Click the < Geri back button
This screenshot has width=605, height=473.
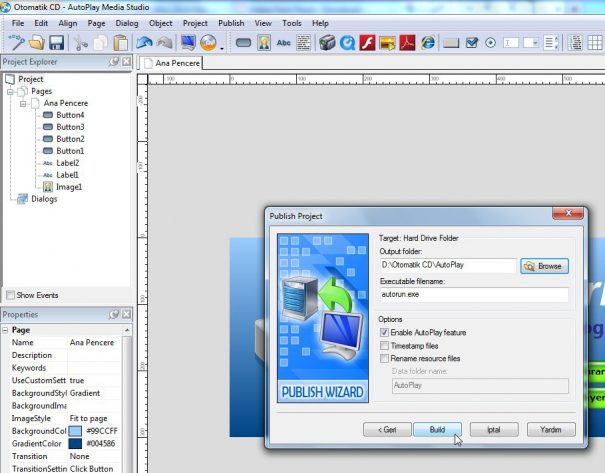click(387, 429)
